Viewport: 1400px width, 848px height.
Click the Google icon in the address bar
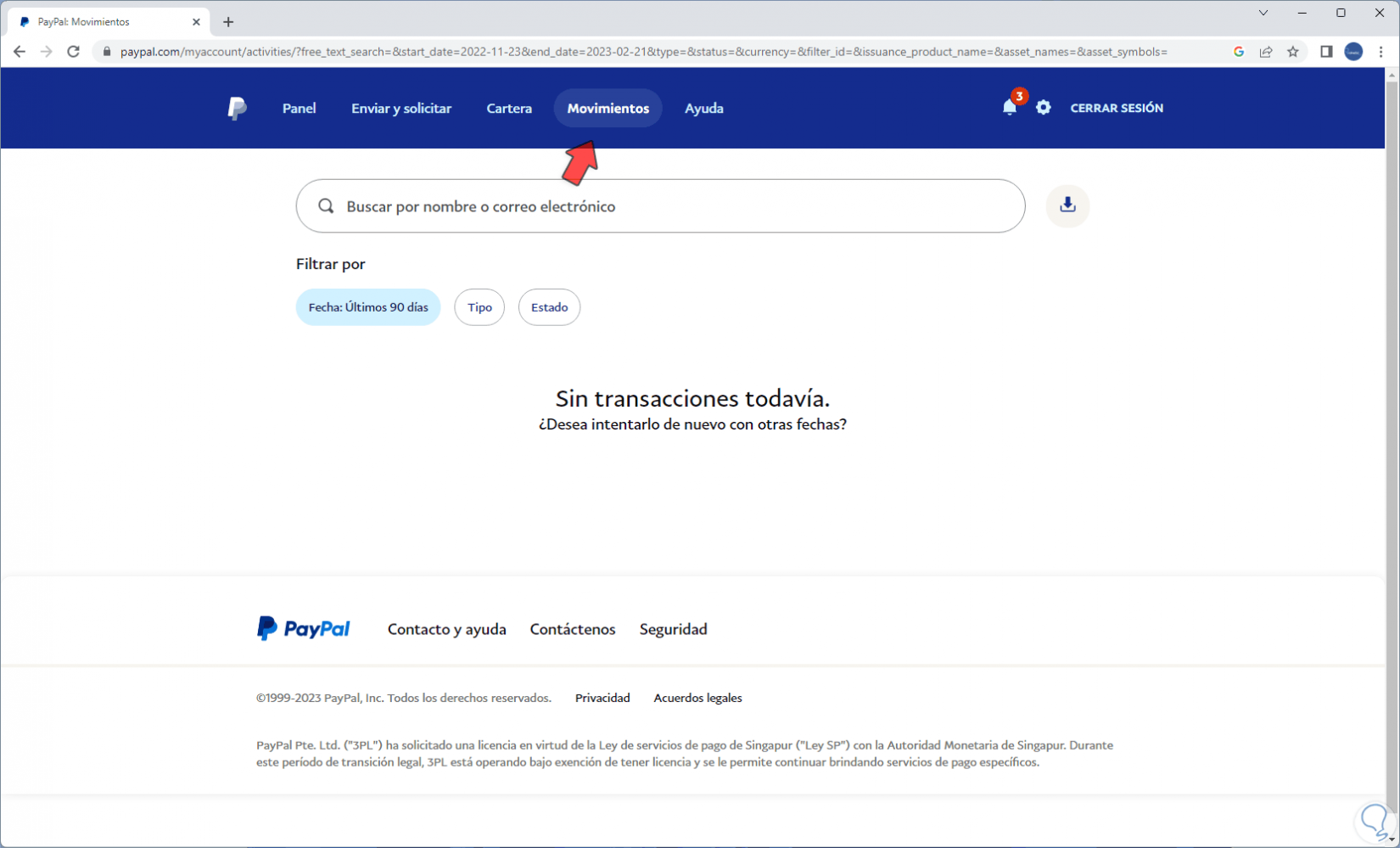(x=1239, y=52)
